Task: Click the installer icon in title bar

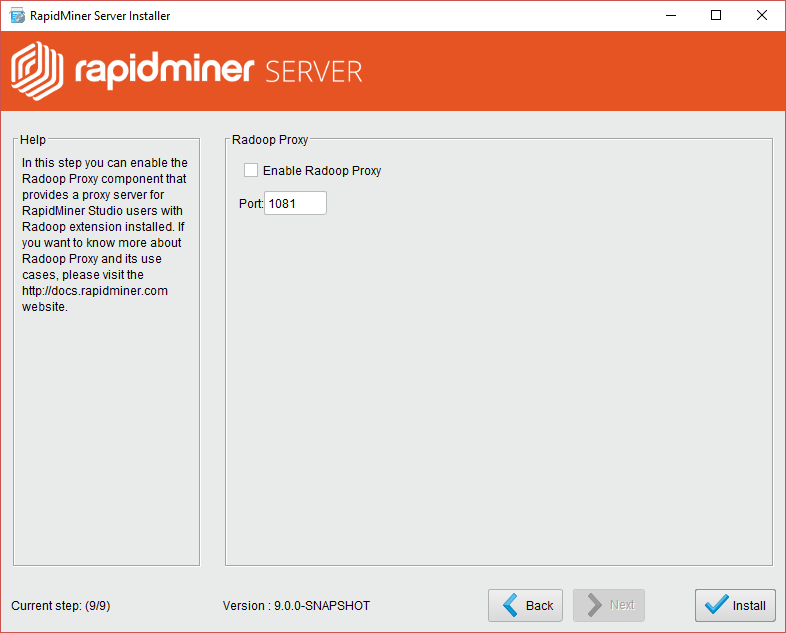Action: [17, 15]
